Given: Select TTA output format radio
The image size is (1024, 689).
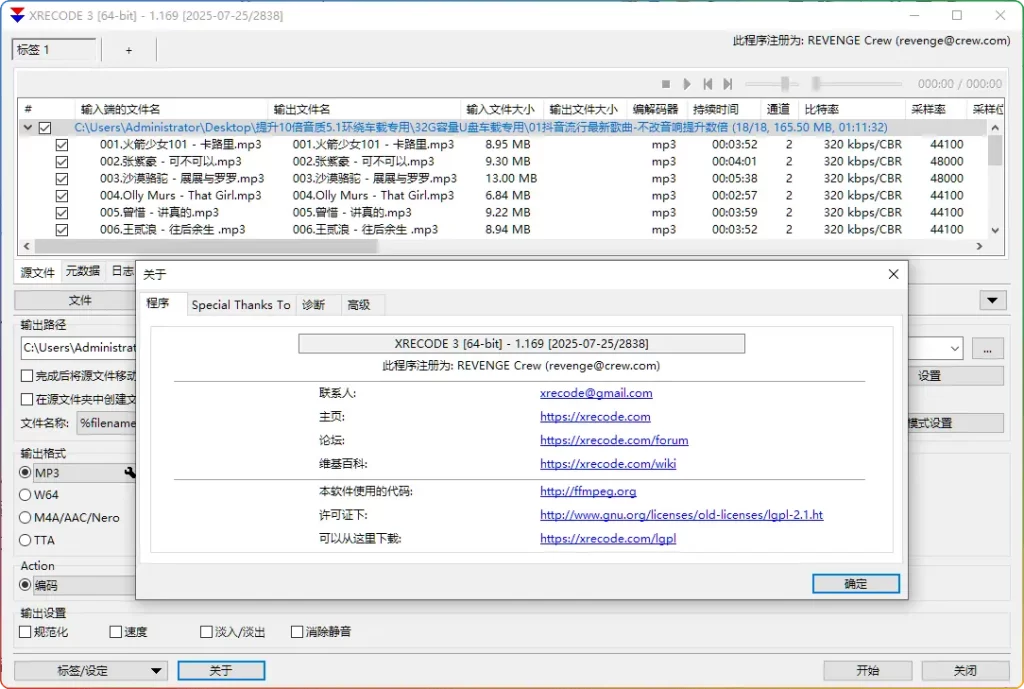Looking at the screenshot, I should (25, 540).
